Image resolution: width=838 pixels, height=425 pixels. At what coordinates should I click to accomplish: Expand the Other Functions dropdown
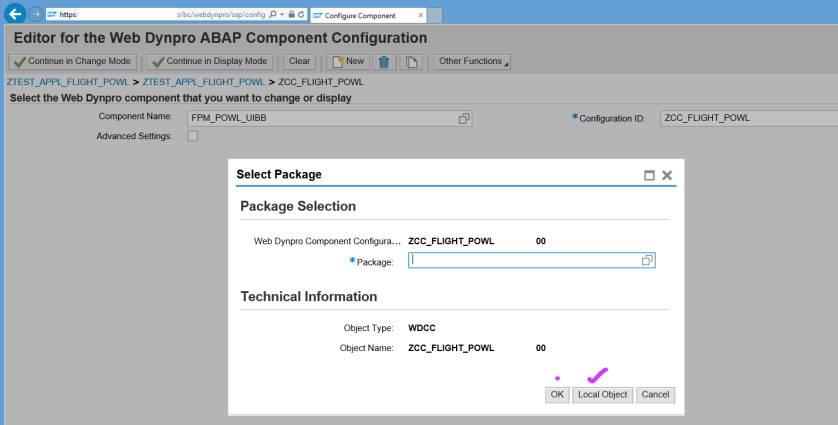(472, 62)
